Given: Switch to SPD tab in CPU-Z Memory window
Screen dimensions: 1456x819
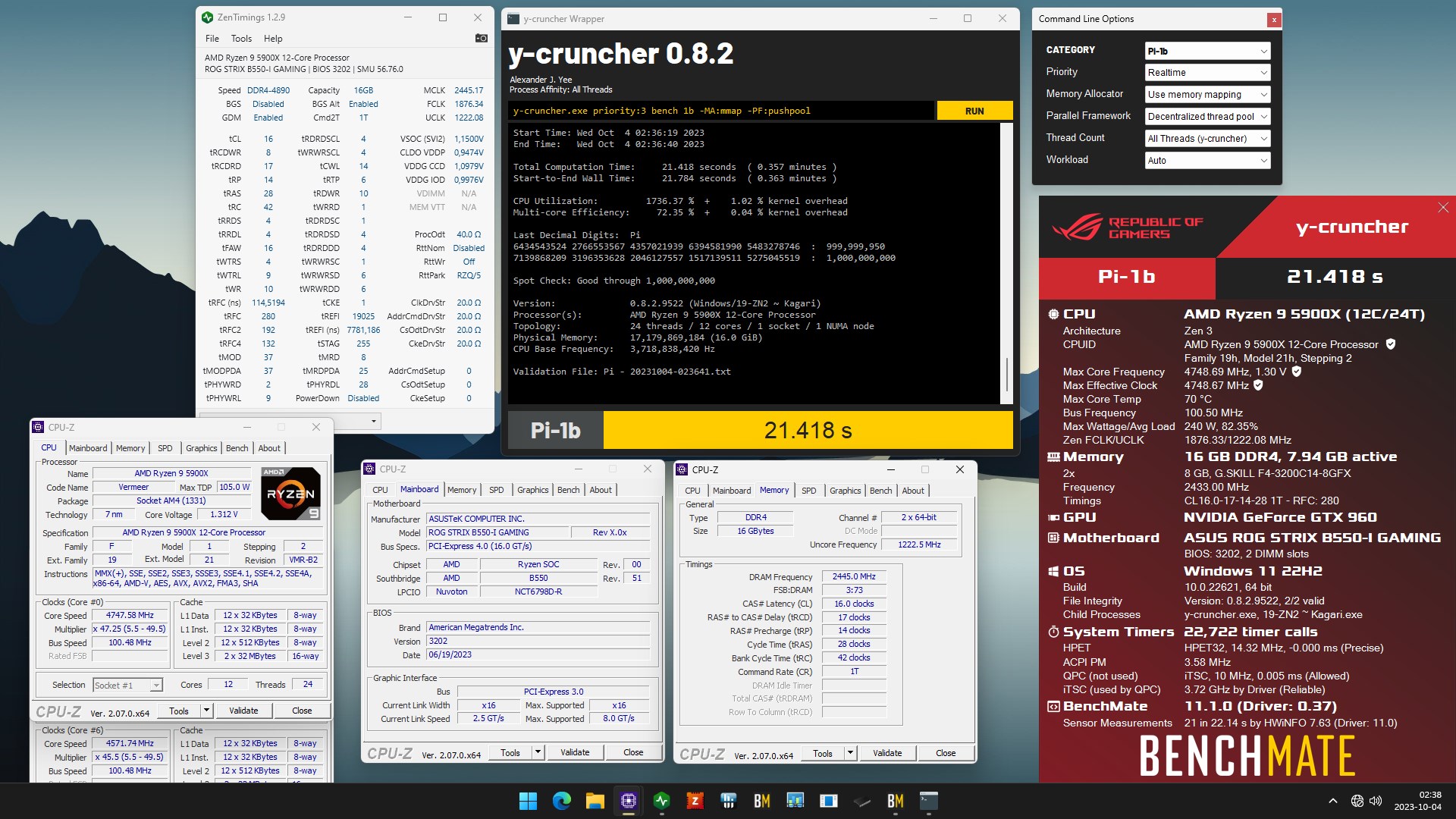Looking at the screenshot, I should (x=809, y=491).
